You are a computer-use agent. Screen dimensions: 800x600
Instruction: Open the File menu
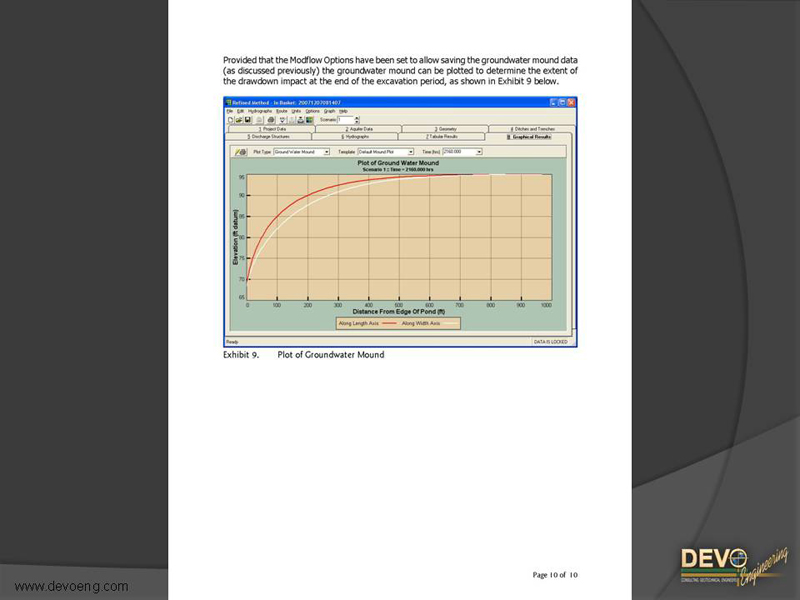click(x=229, y=110)
